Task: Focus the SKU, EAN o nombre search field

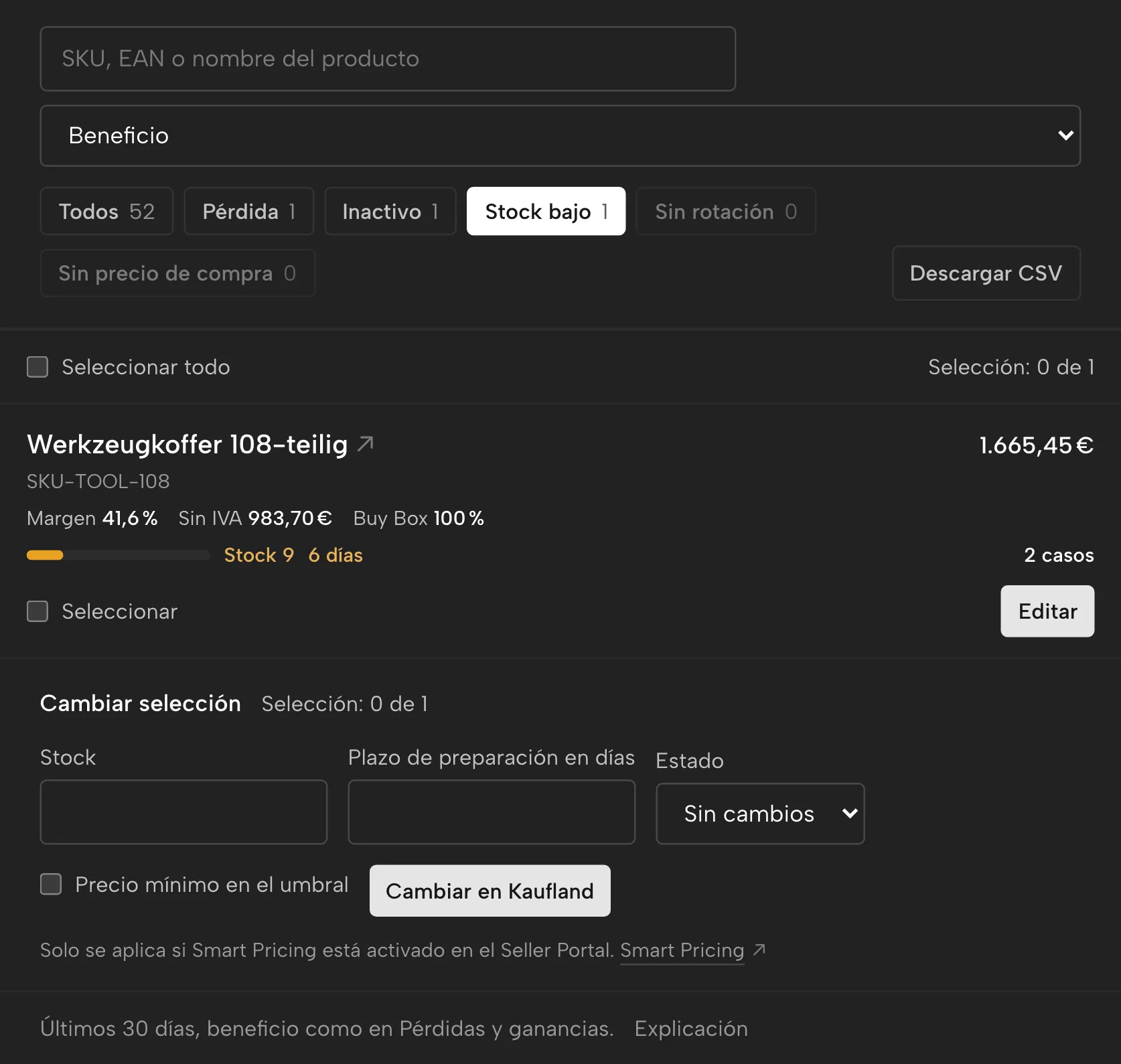Action: pyautogui.click(x=388, y=59)
